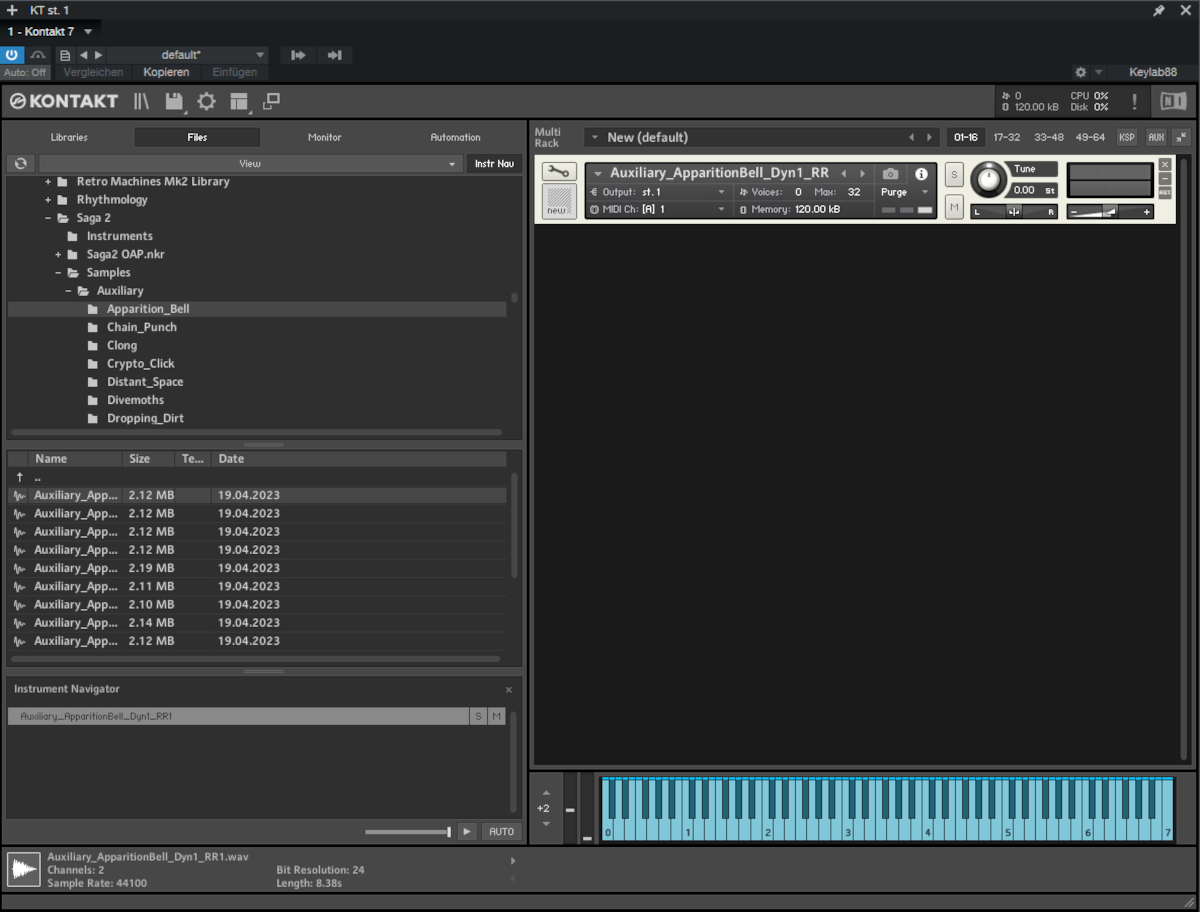Open the Kontakt library browser icon
Screen dimensions: 1200x912
point(142,101)
